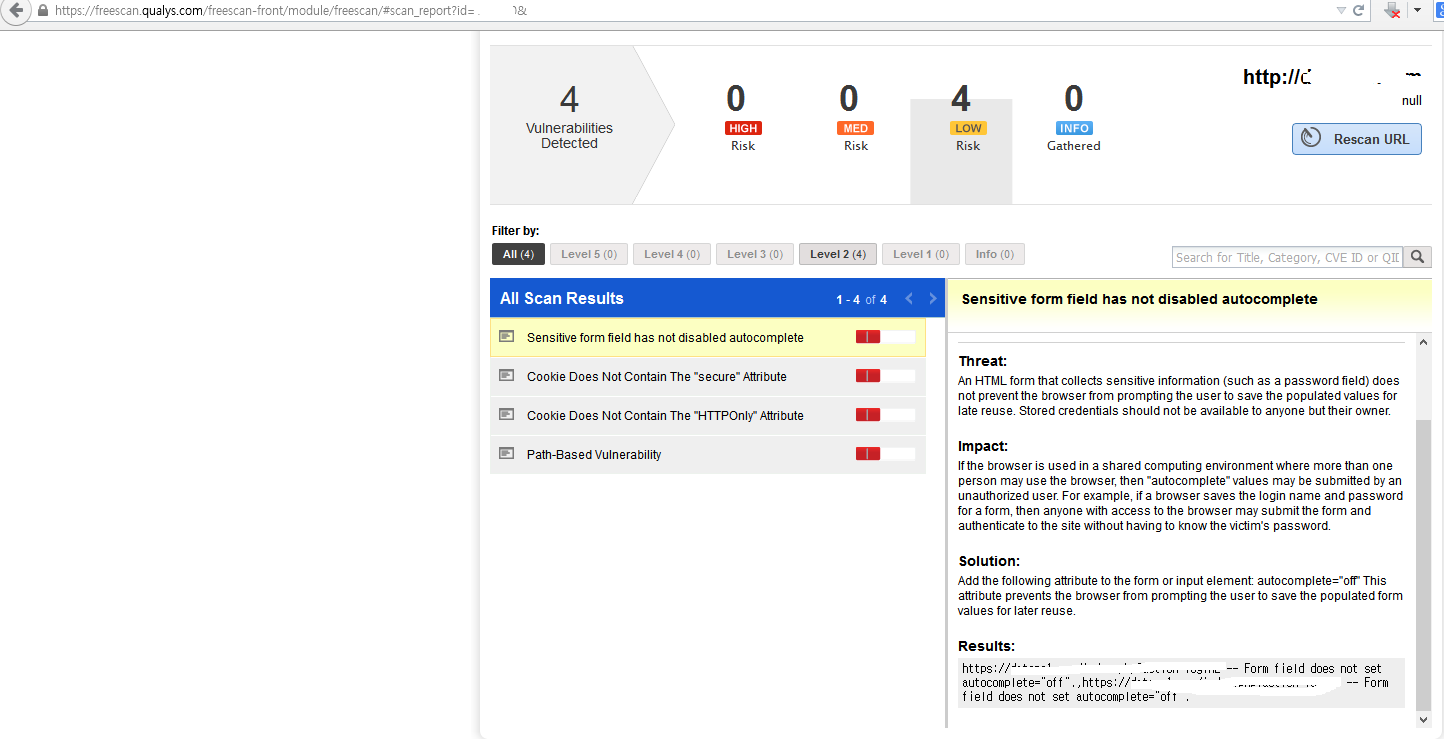Screen dimensions: 1444x739
Task: Select the 0 MED Risk counter
Action: tap(855, 117)
